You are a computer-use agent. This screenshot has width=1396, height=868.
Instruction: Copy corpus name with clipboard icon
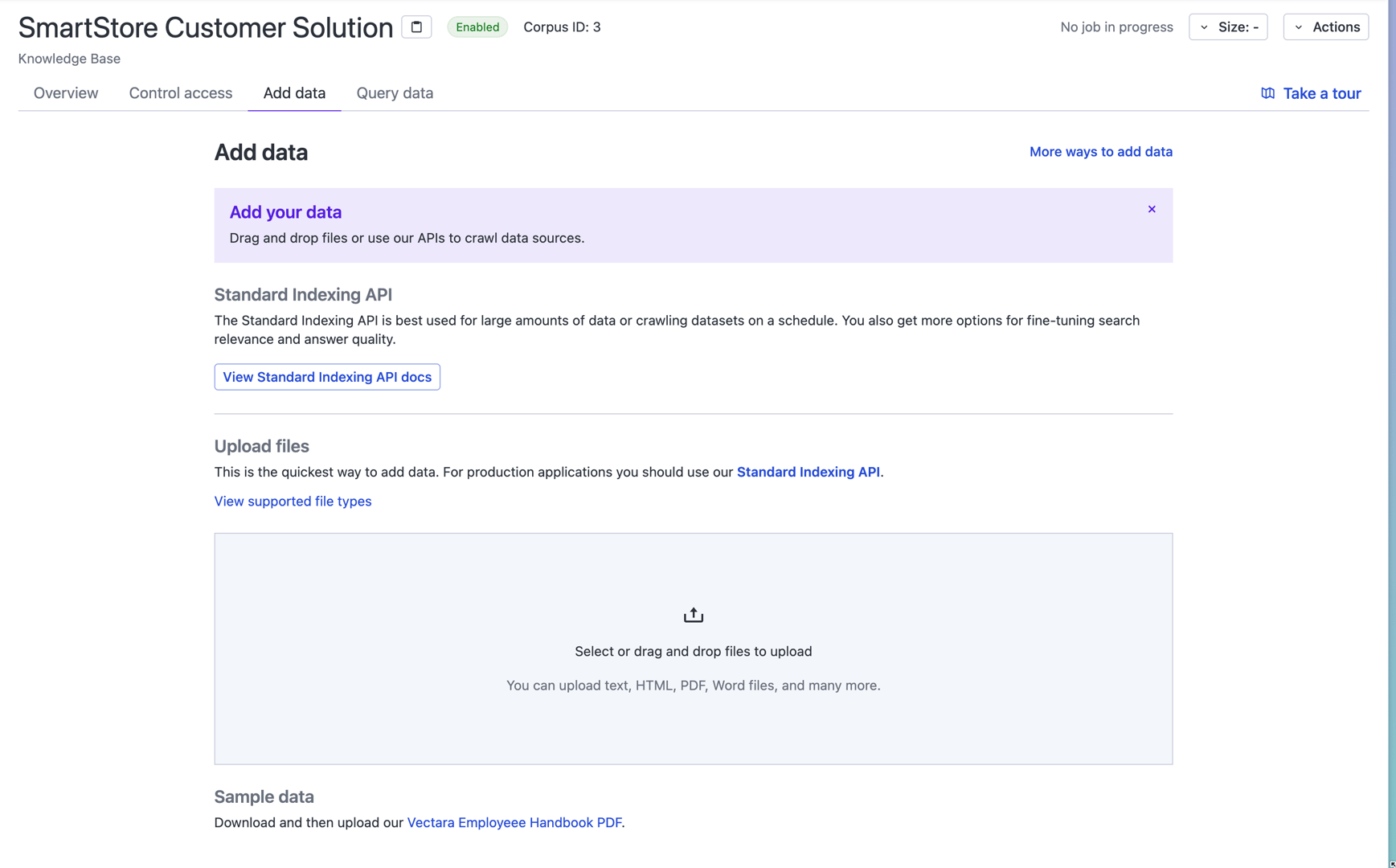(416, 27)
